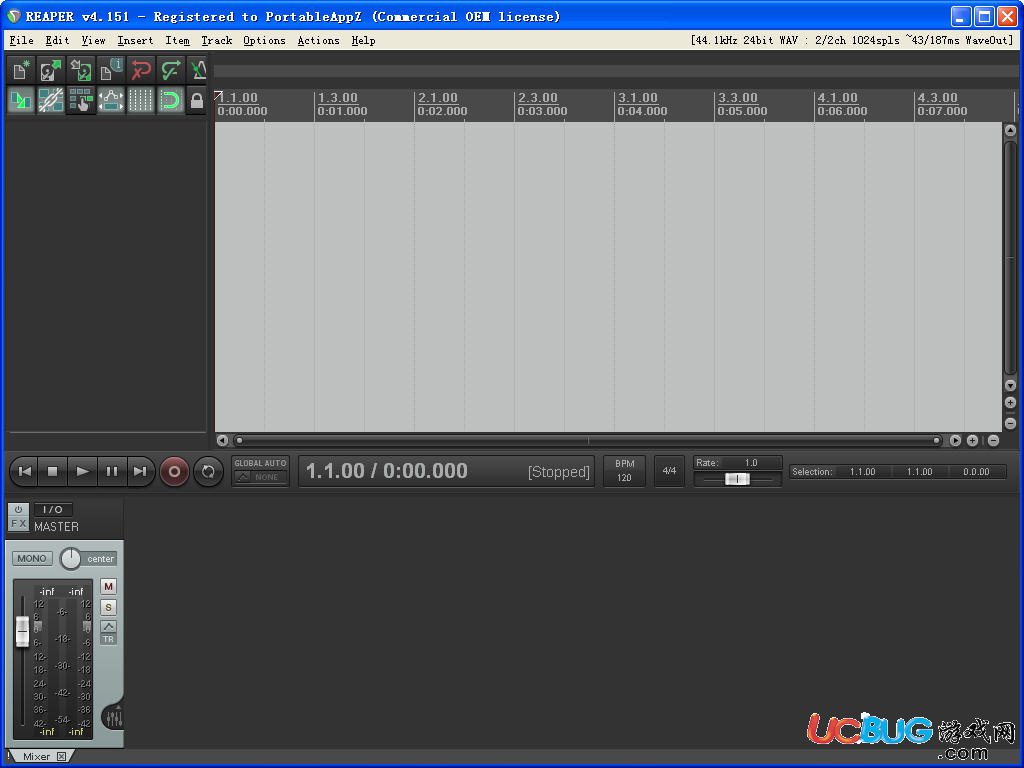The image size is (1024, 768).
Task: Open the master I/O routing button
Action: pyautogui.click(x=53, y=509)
